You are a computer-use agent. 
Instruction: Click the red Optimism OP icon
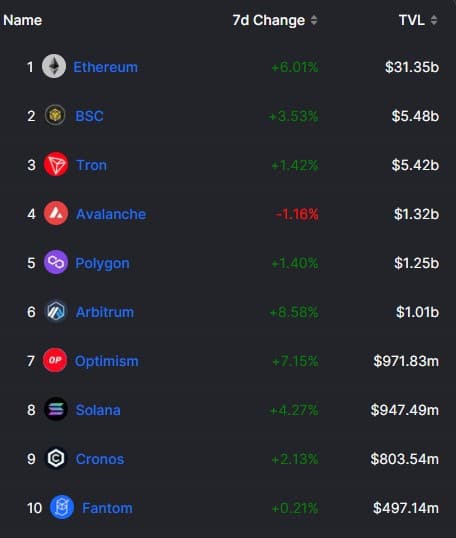tap(55, 360)
